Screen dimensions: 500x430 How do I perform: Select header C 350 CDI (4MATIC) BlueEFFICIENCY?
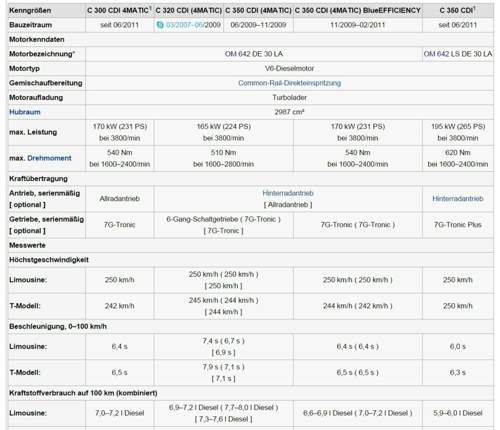pyautogui.click(x=358, y=10)
